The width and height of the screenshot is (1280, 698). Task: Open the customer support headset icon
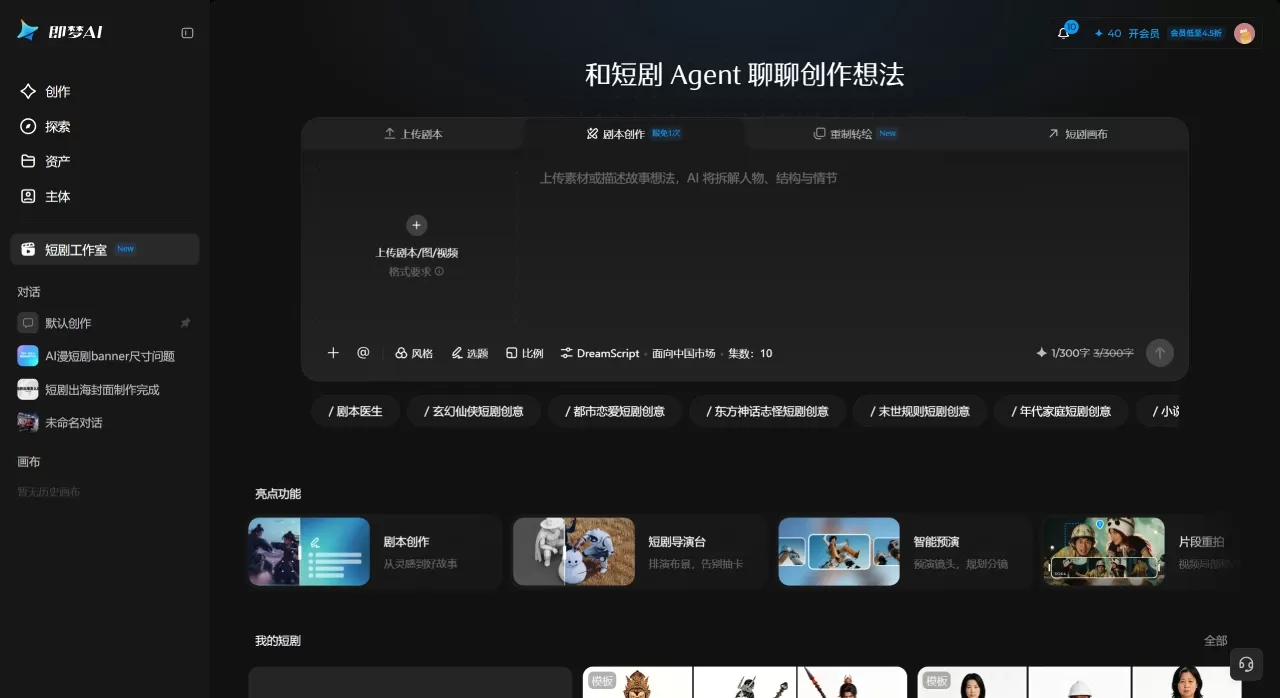click(x=1246, y=664)
